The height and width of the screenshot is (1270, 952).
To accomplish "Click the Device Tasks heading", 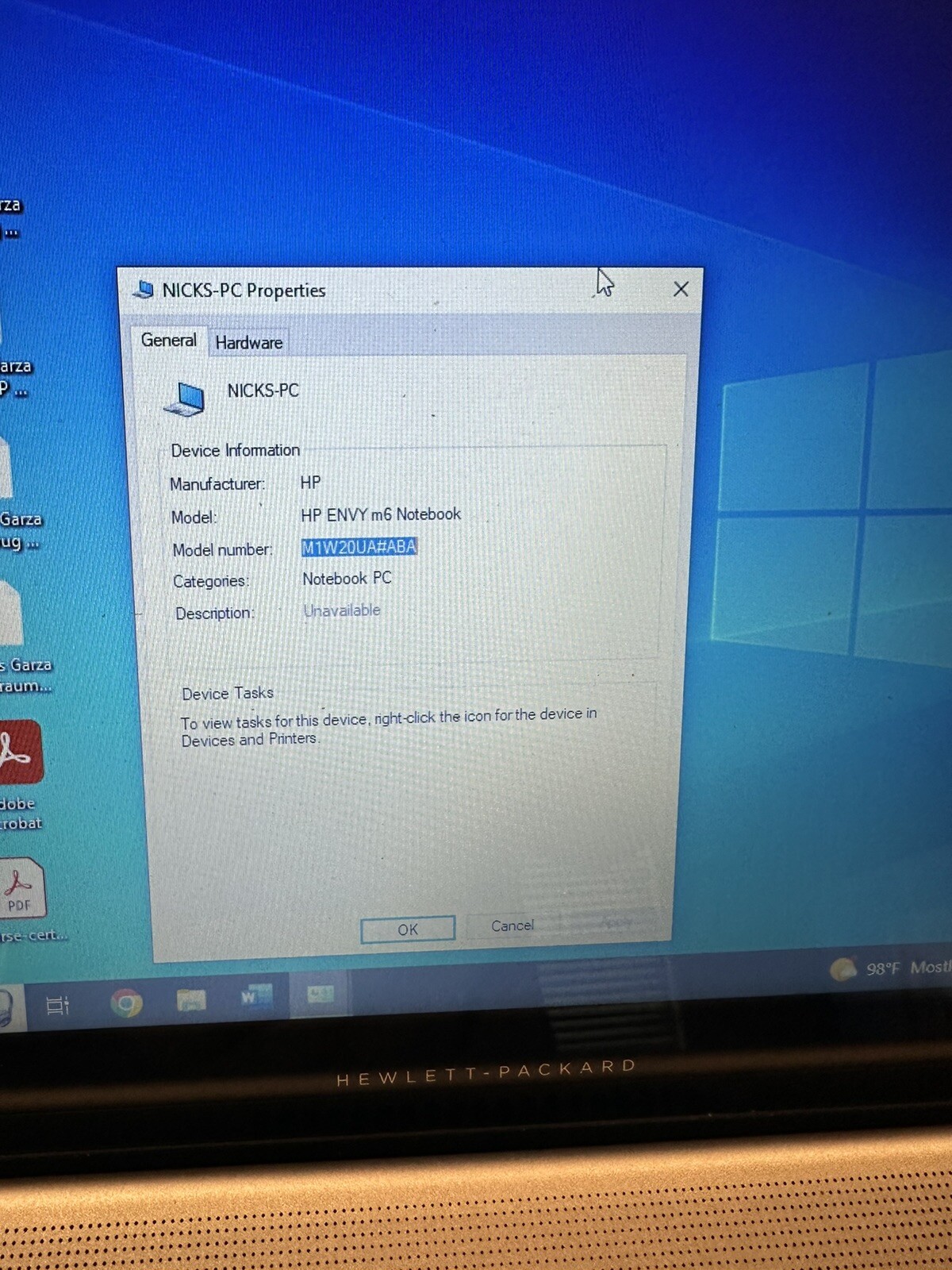I will 228,693.
